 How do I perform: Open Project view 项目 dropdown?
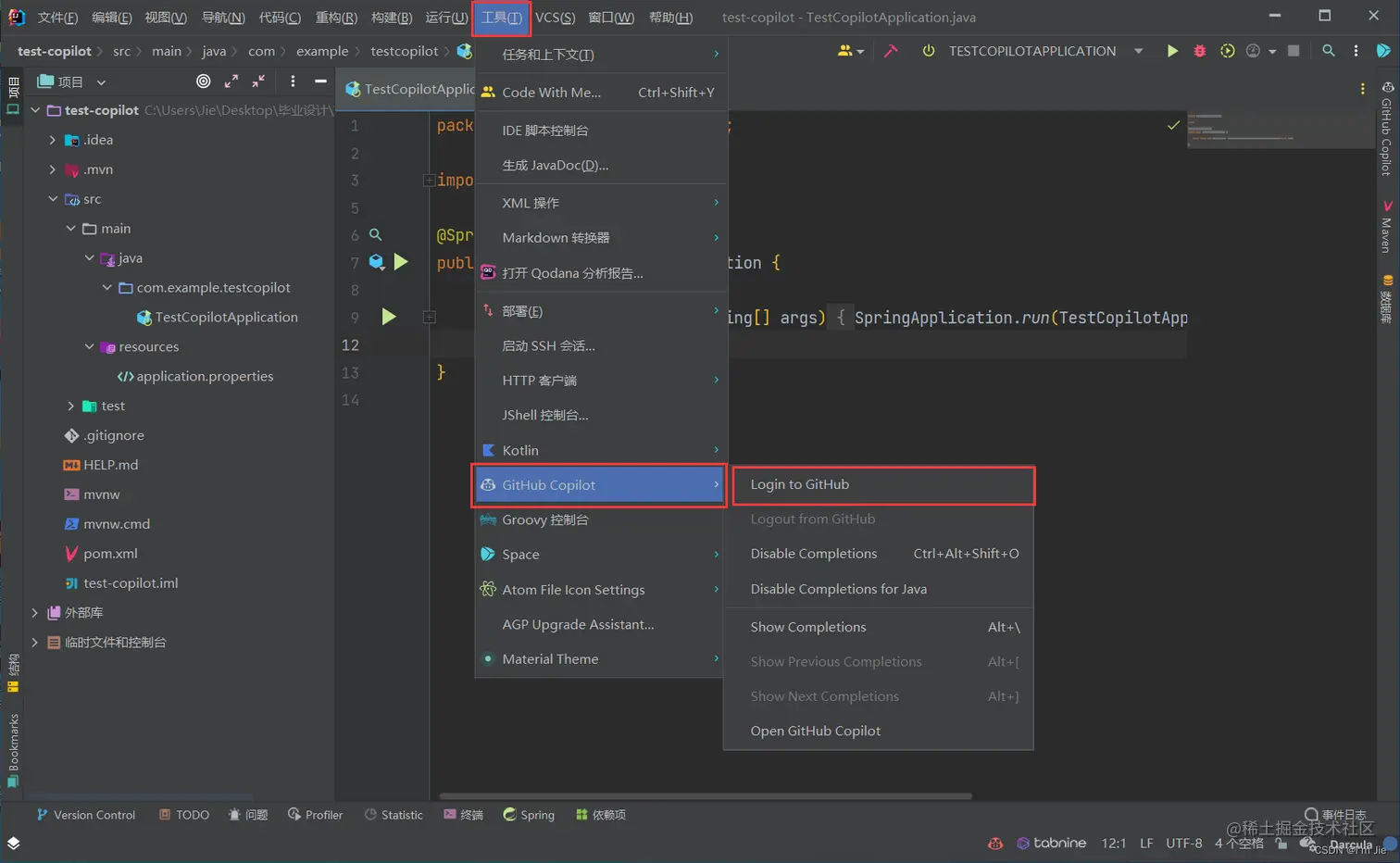pyautogui.click(x=71, y=81)
